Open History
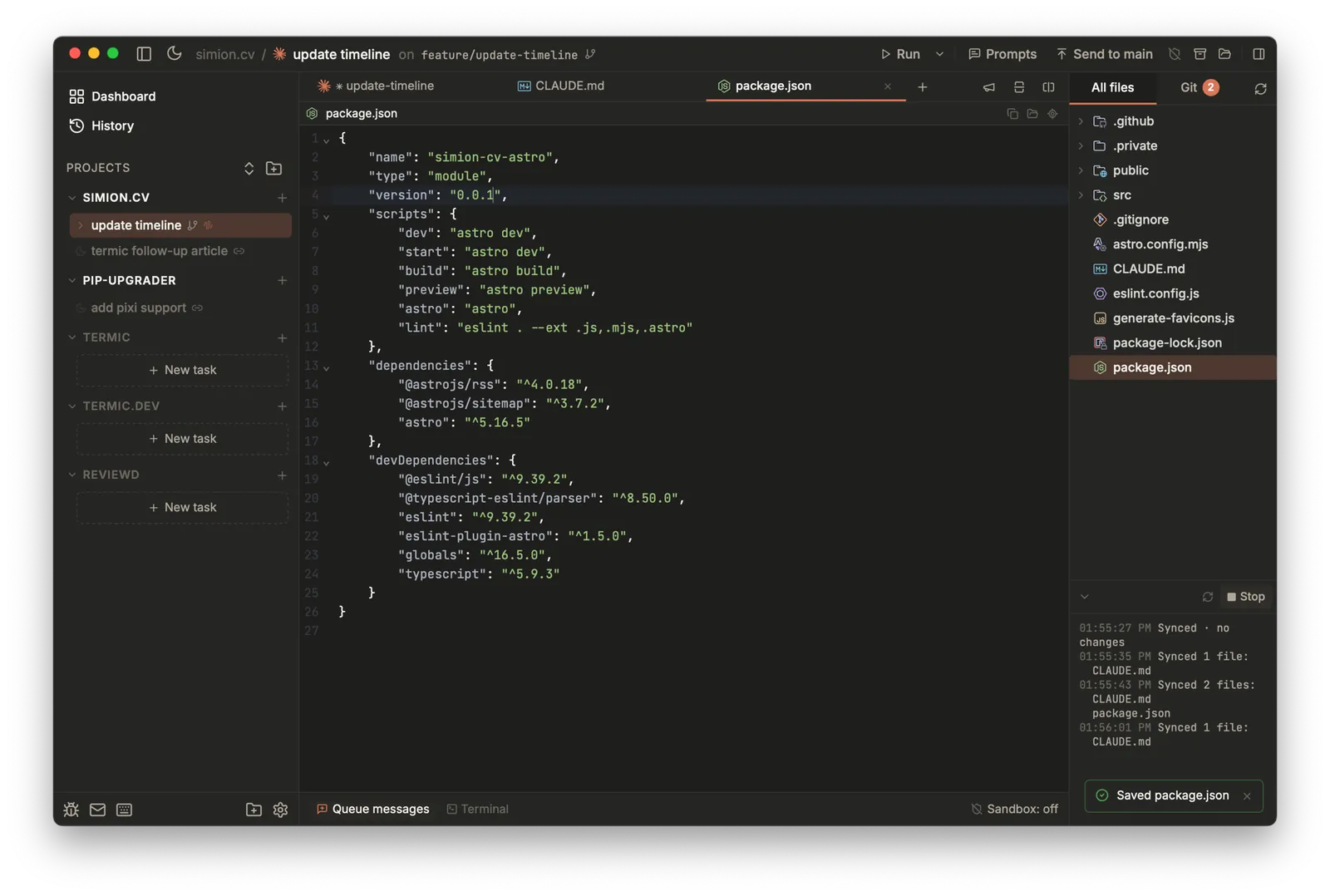Viewport: 1330px width, 896px height. point(101,126)
